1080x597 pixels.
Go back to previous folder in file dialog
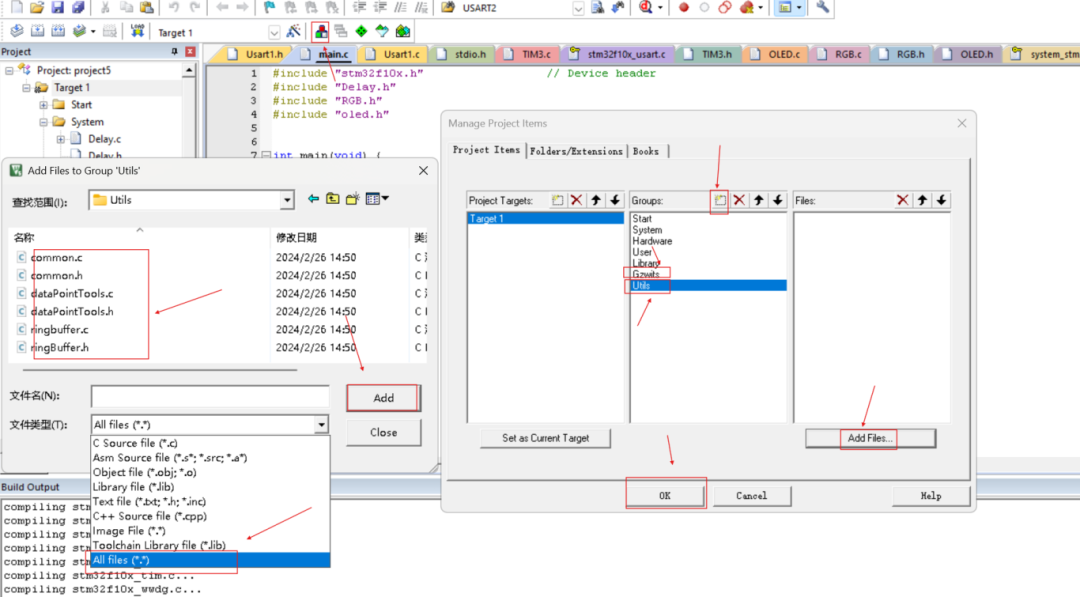coord(313,199)
